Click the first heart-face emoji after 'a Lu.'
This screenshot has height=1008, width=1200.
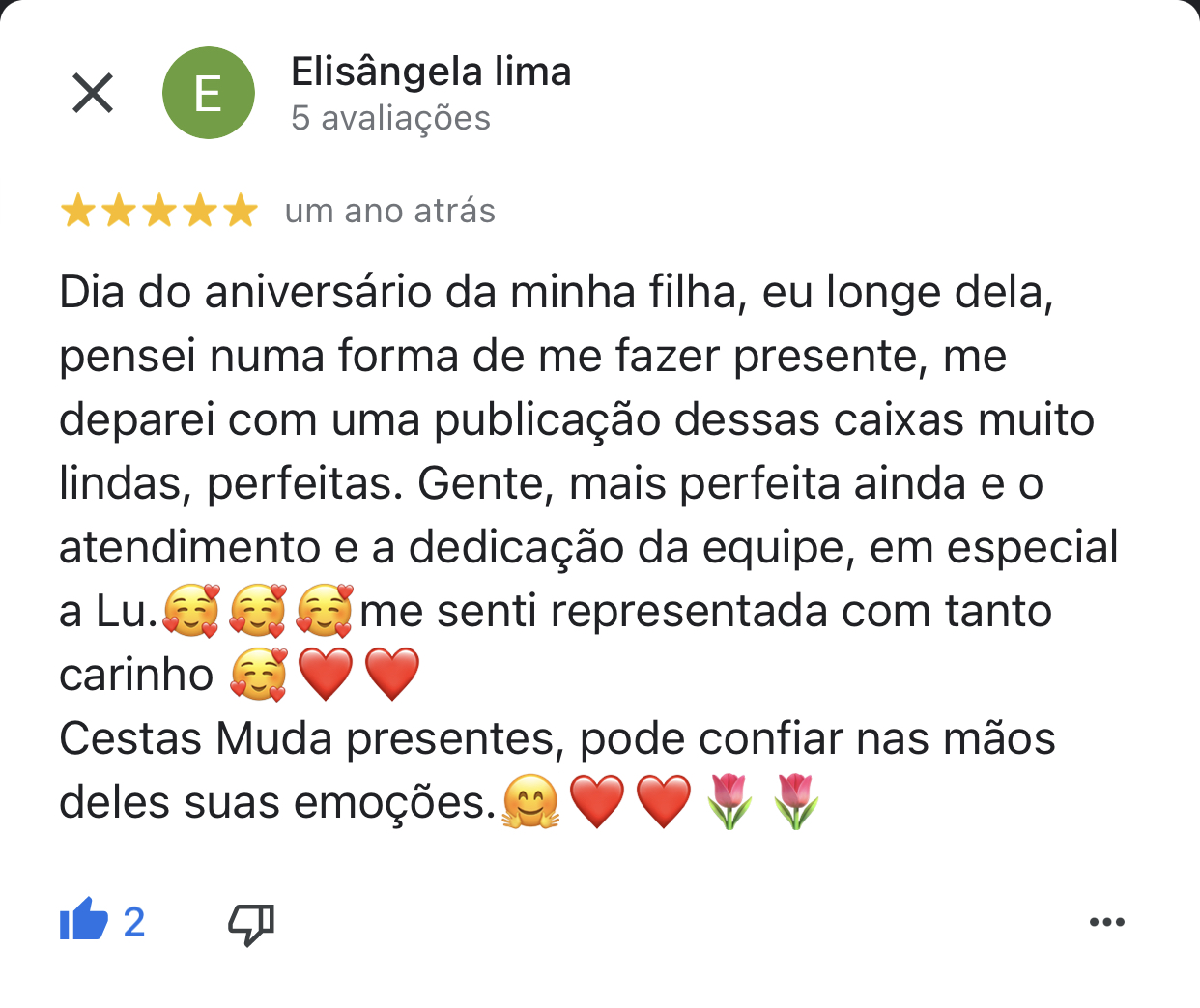pos(191,611)
